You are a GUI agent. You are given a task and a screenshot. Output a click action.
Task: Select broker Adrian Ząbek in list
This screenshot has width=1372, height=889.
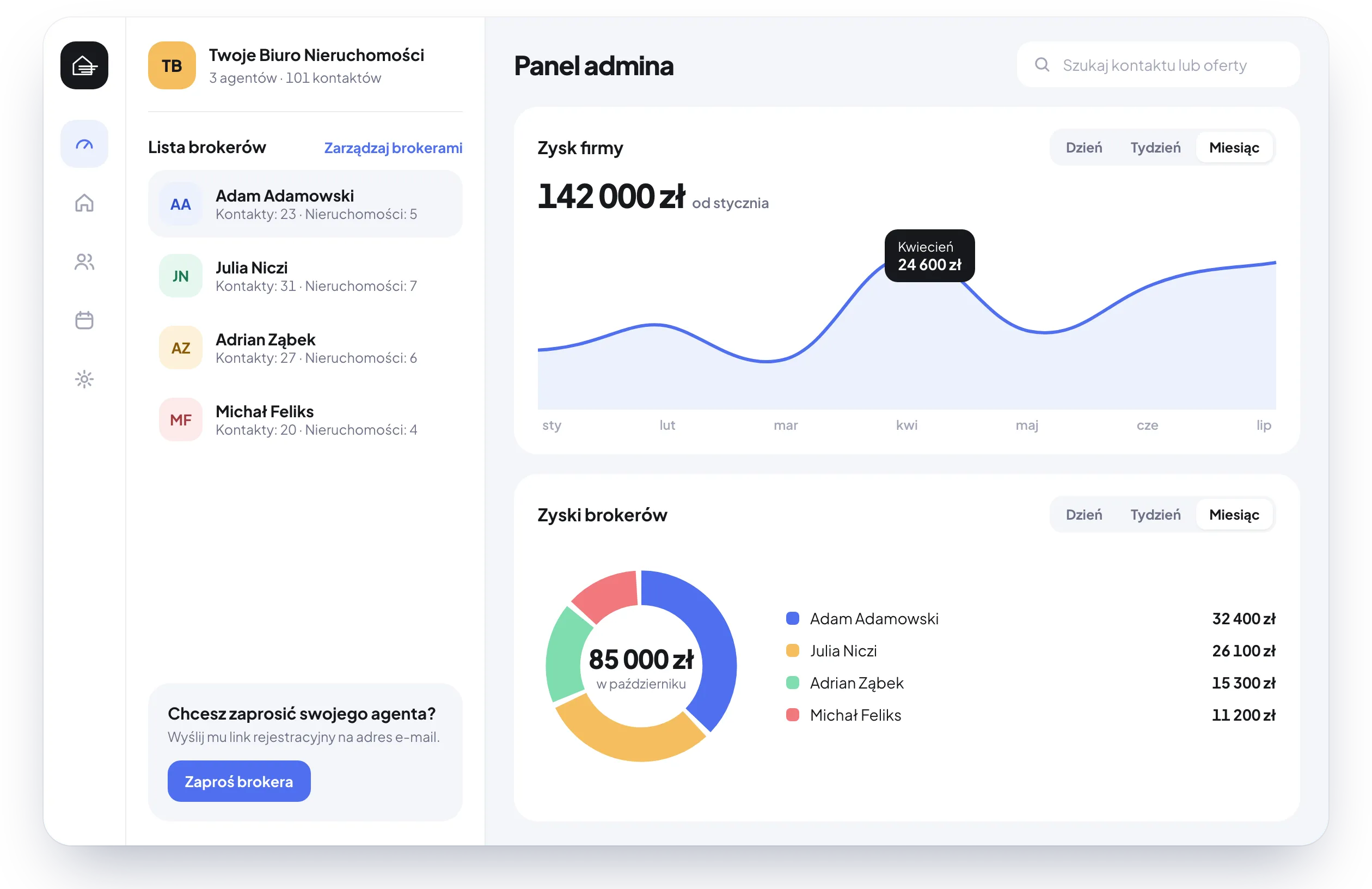[305, 348]
